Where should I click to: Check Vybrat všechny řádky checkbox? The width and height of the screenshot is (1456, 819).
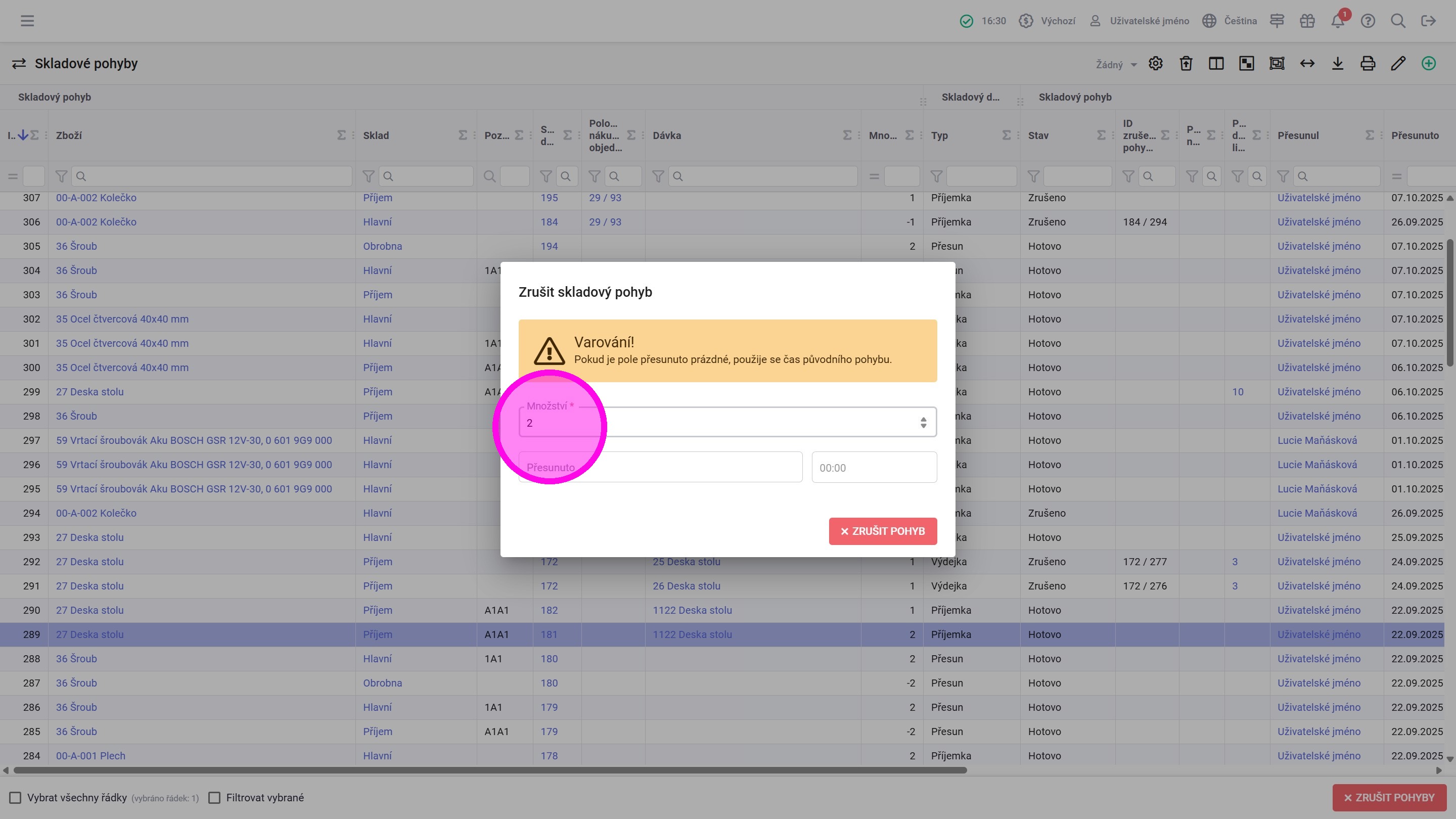click(x=15, y=798)
